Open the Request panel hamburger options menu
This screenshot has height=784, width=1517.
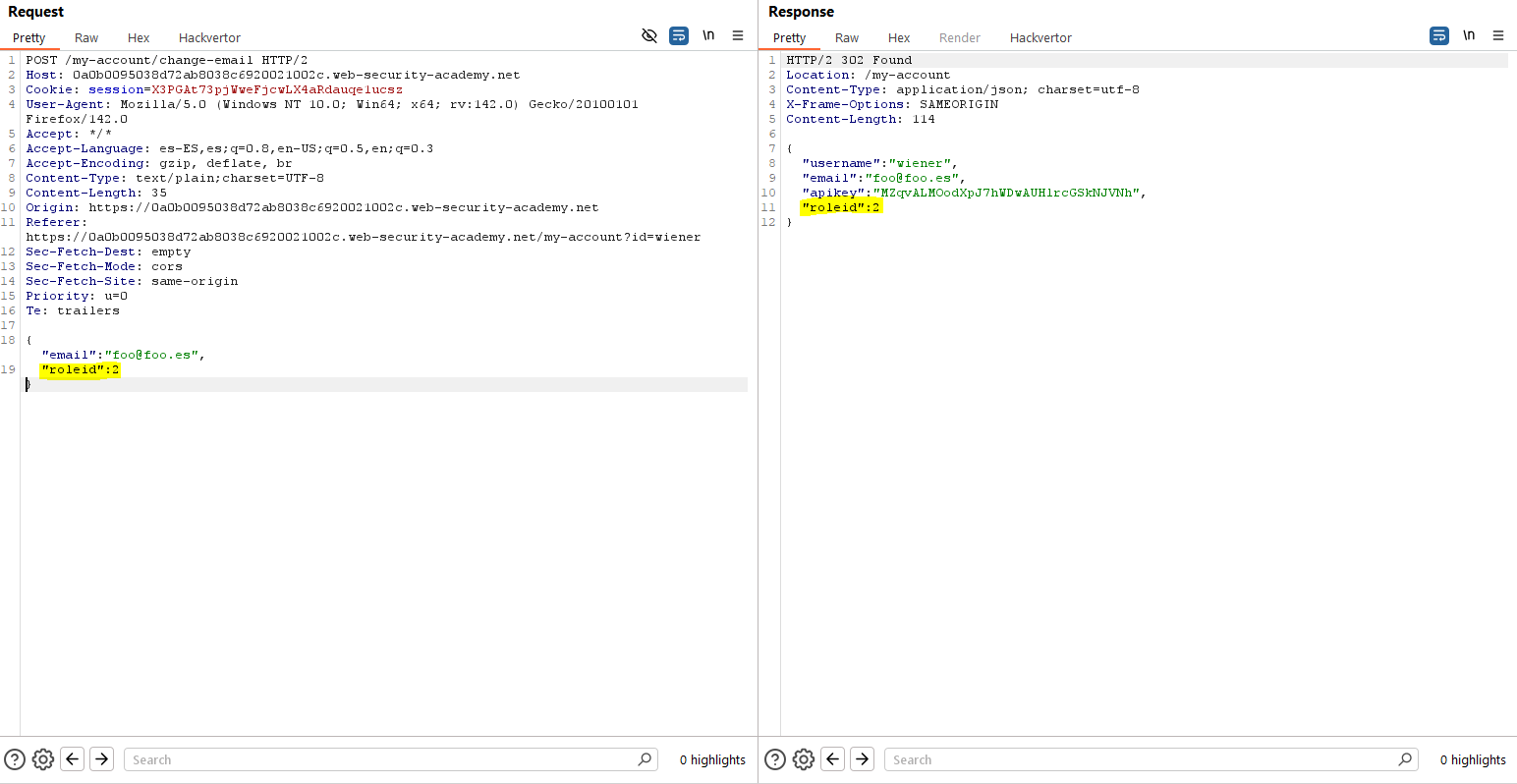tap(738, 35)
